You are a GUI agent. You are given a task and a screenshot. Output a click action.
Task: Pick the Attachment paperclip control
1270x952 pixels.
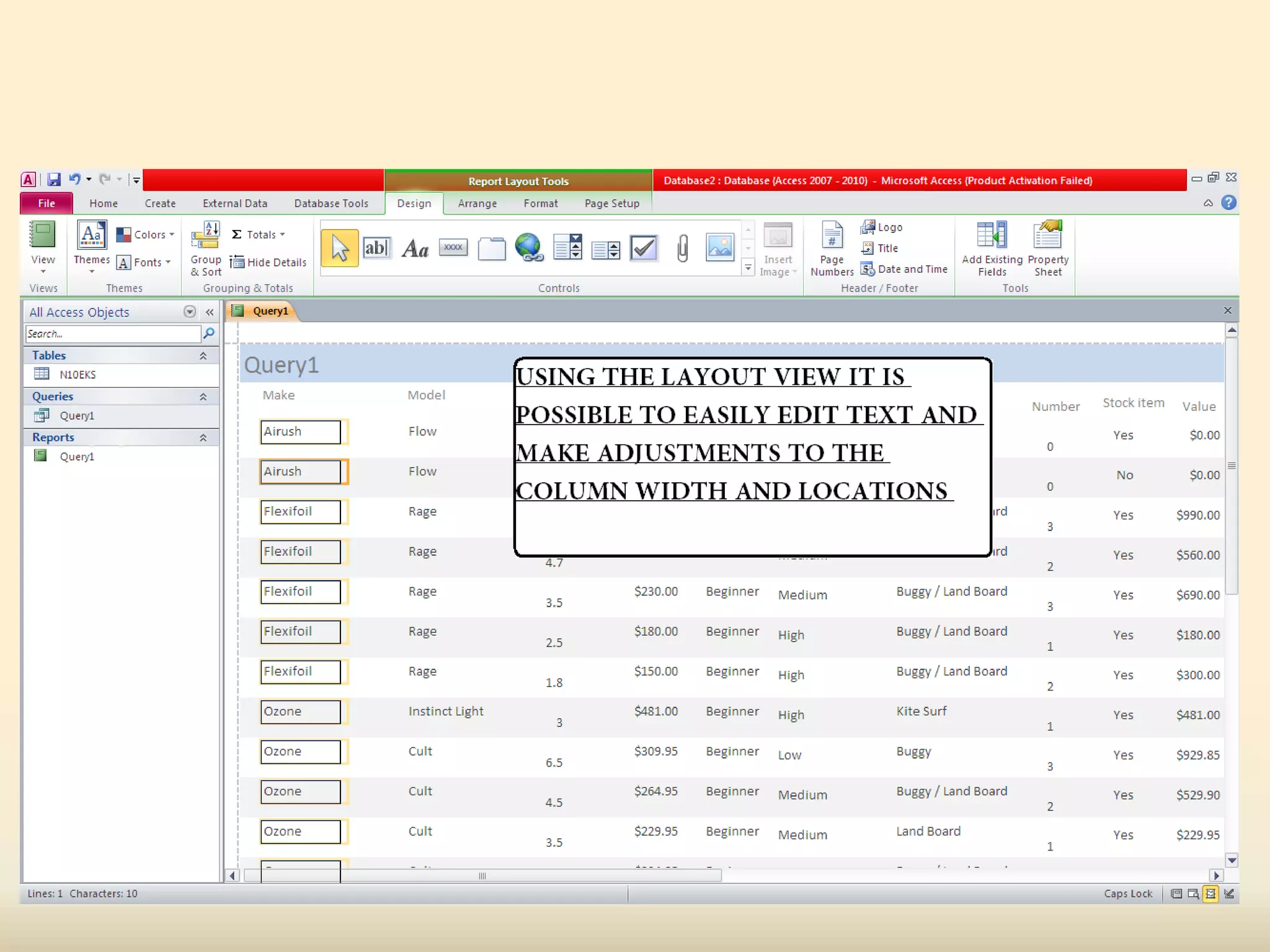point(682,249)
